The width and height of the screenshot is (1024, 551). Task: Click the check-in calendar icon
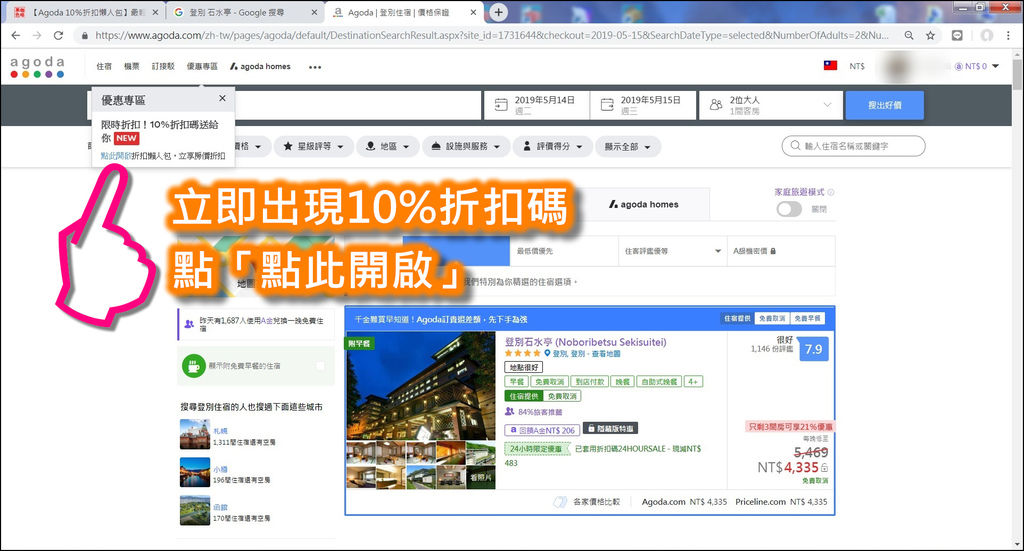pyautogui.click(x=501, y=104)
